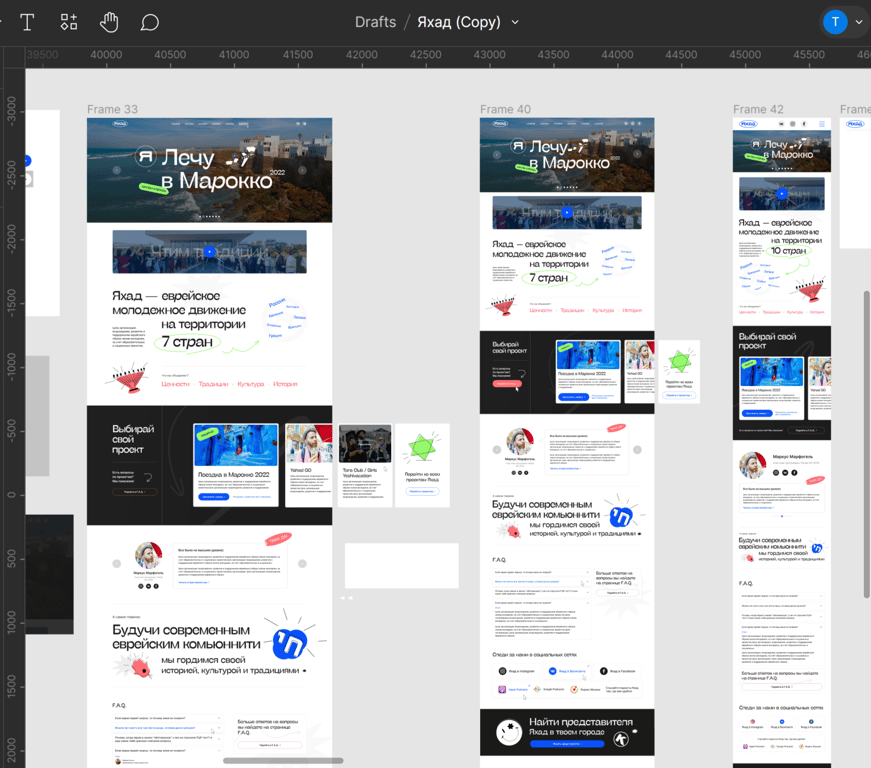Screen dimensions: 871x768
Task: Select the Frame 42 label
Action: pos(758,109)
